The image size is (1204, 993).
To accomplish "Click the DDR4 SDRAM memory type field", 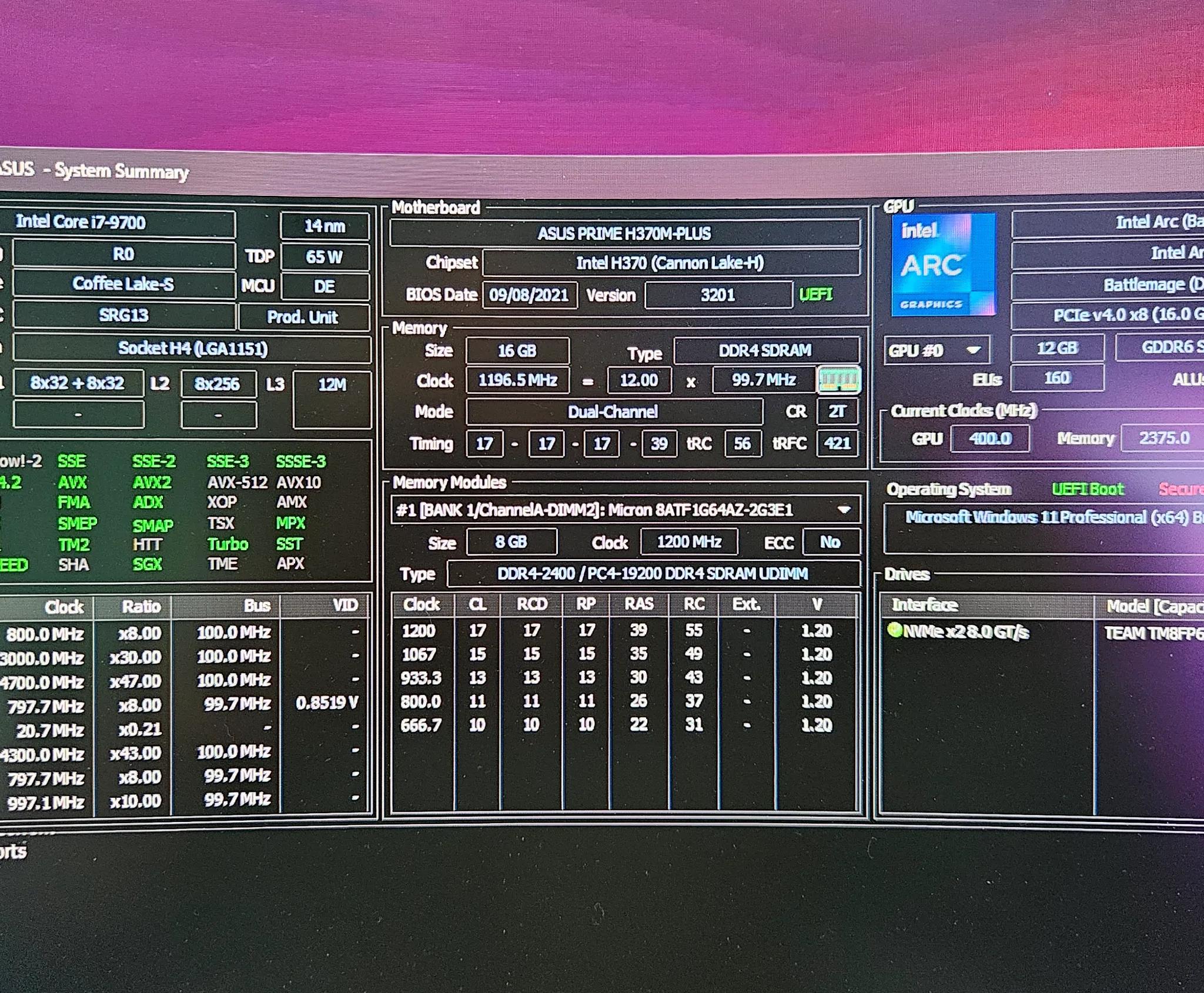I will pyautogui.click(x=766, y=350).
